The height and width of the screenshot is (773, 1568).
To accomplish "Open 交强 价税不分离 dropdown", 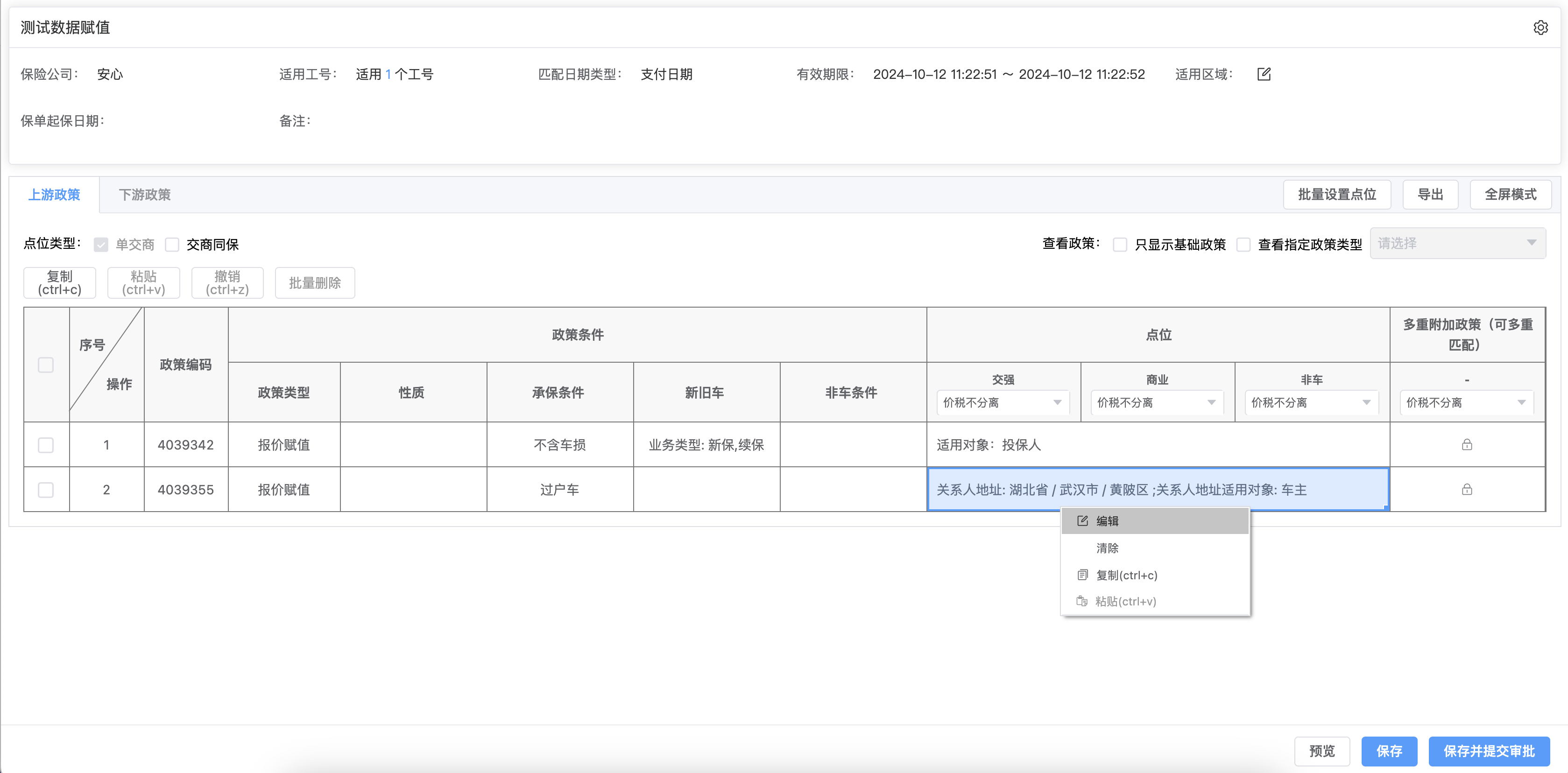I will pyautogui.click(x=1003, y=402).
